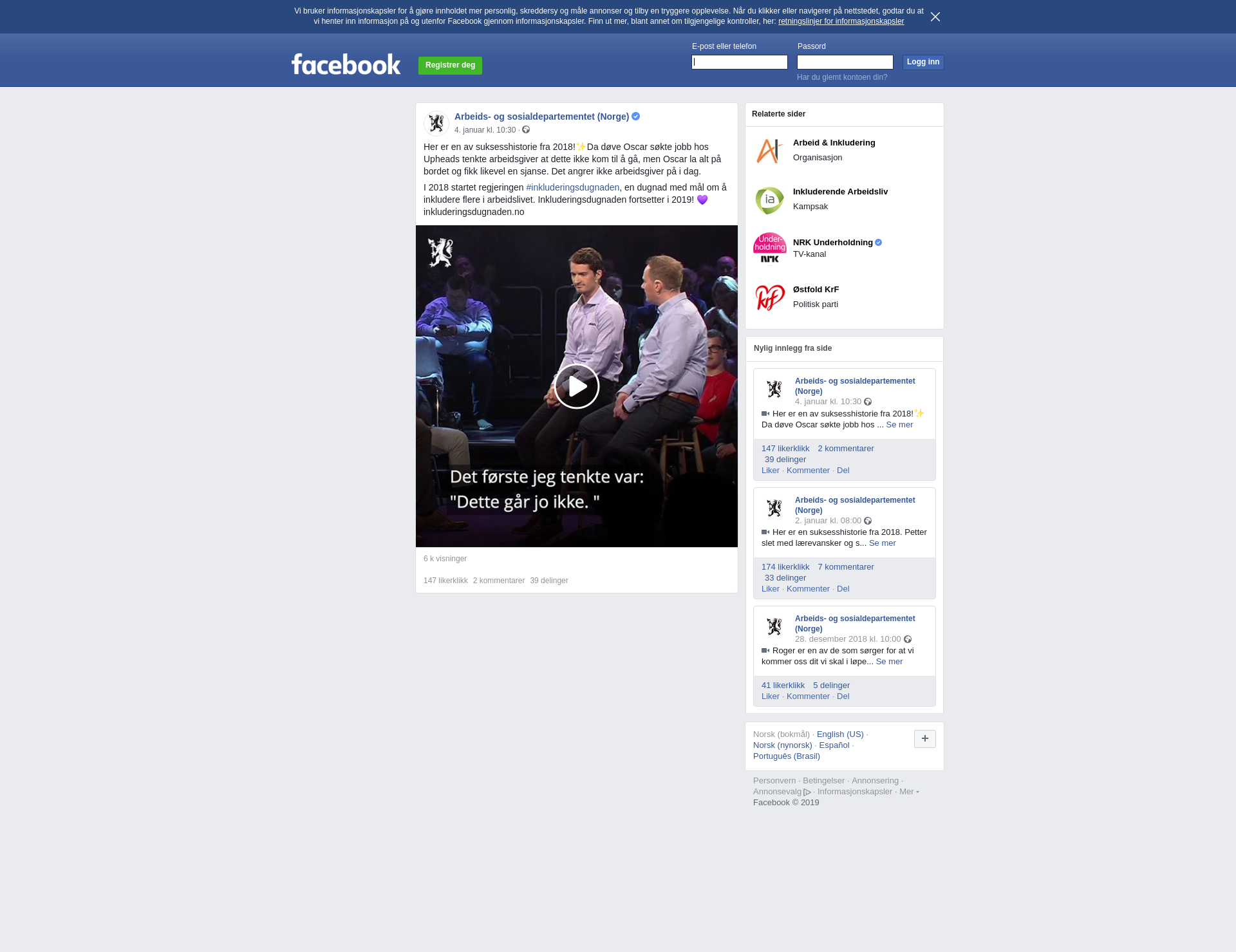Click video icon in Roger sidebar post
This screenshot has width=1236, height=952.
(765, 651)
